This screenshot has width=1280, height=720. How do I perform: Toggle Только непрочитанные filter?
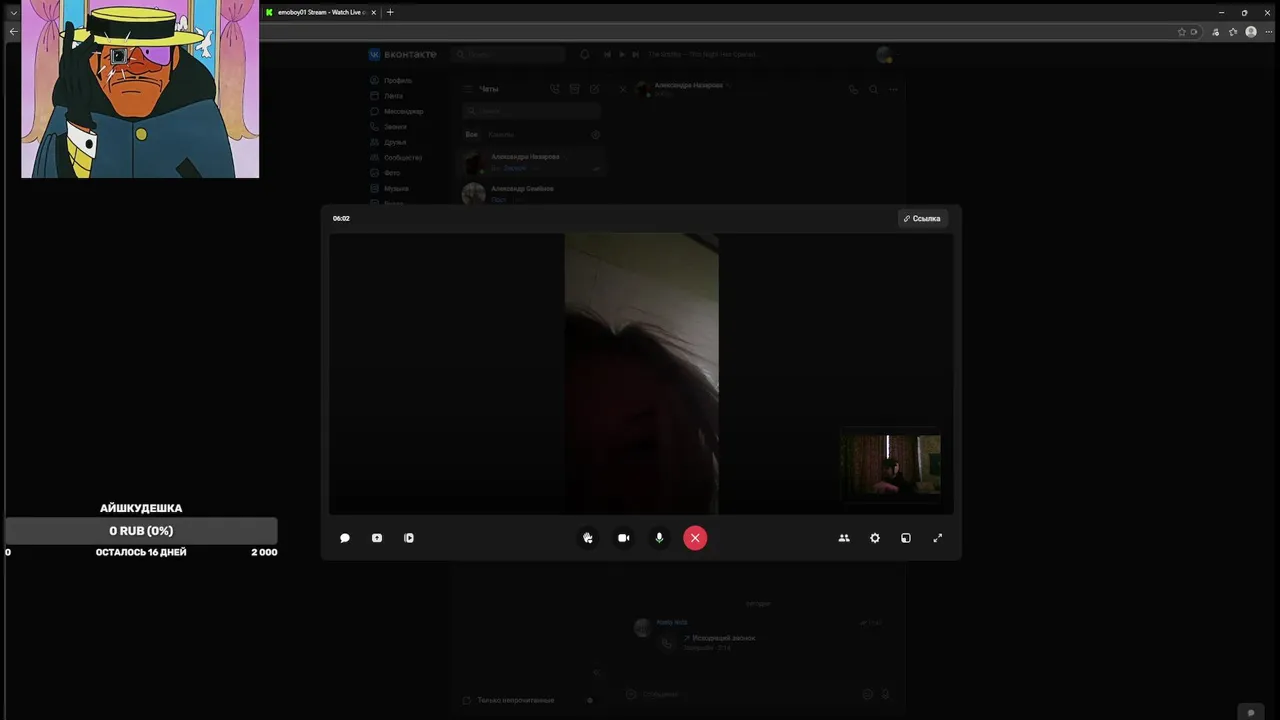click(515, 700)
